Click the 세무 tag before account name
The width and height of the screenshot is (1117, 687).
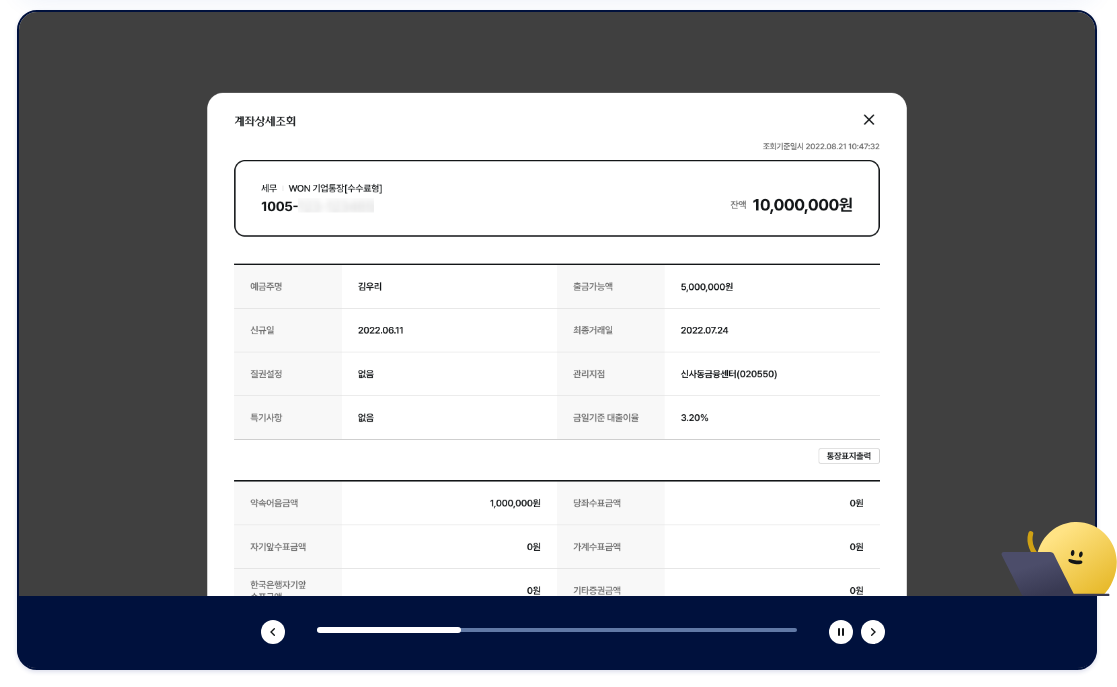(x=269, y=188)
